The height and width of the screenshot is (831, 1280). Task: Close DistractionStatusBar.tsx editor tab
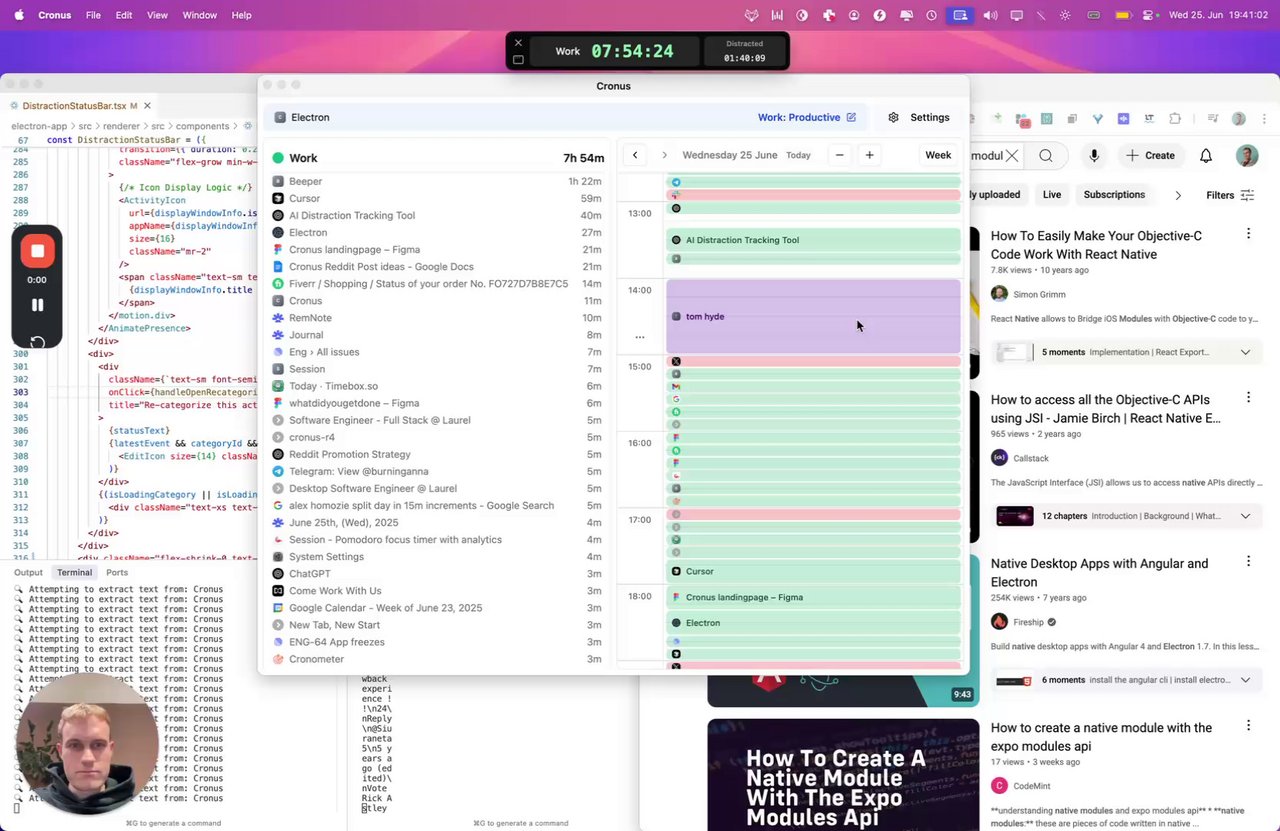pos(147,105)
